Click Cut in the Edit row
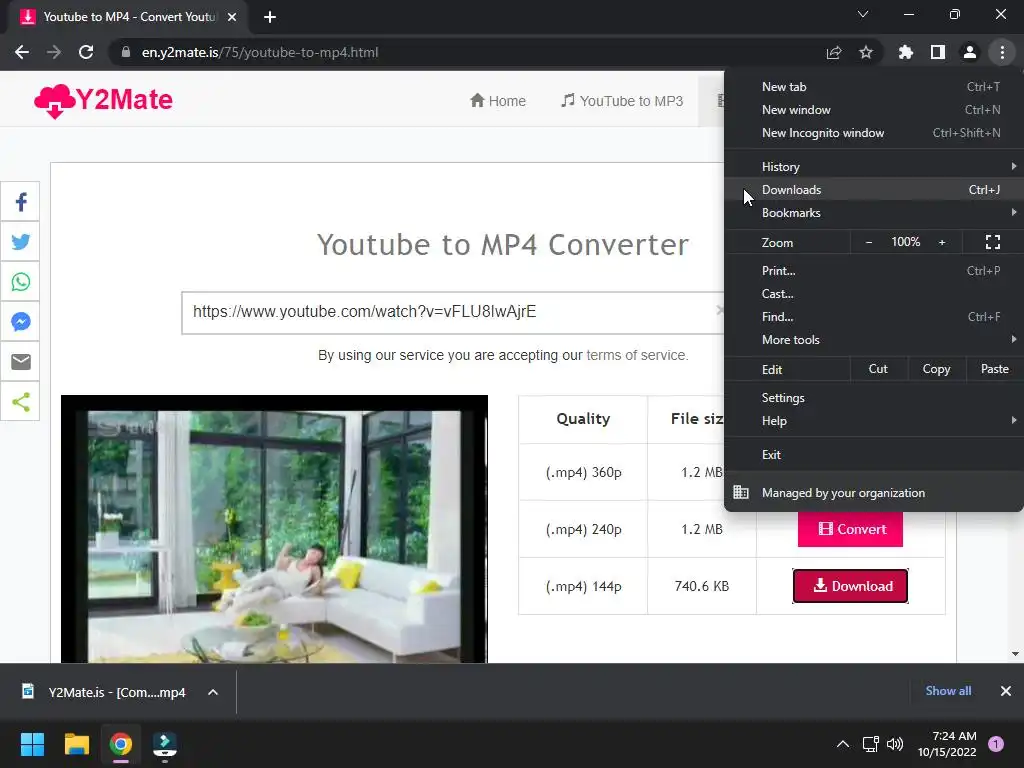Screen dimensions: 1024x768 [x=878, y=369]
